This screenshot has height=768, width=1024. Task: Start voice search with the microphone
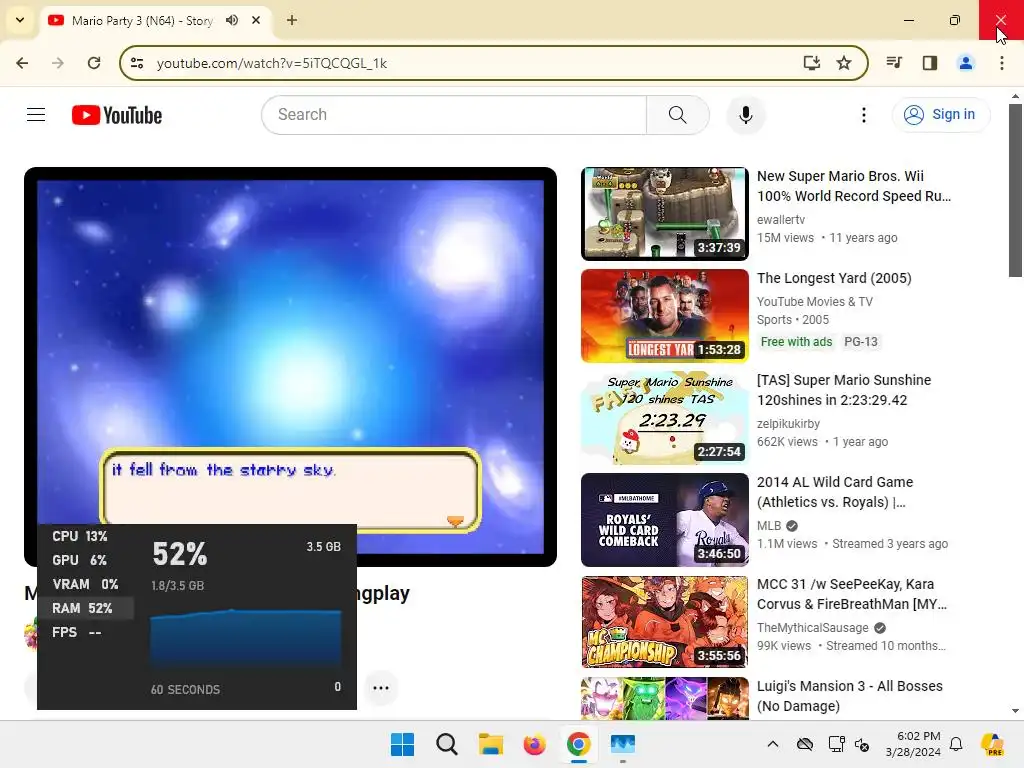745,115
